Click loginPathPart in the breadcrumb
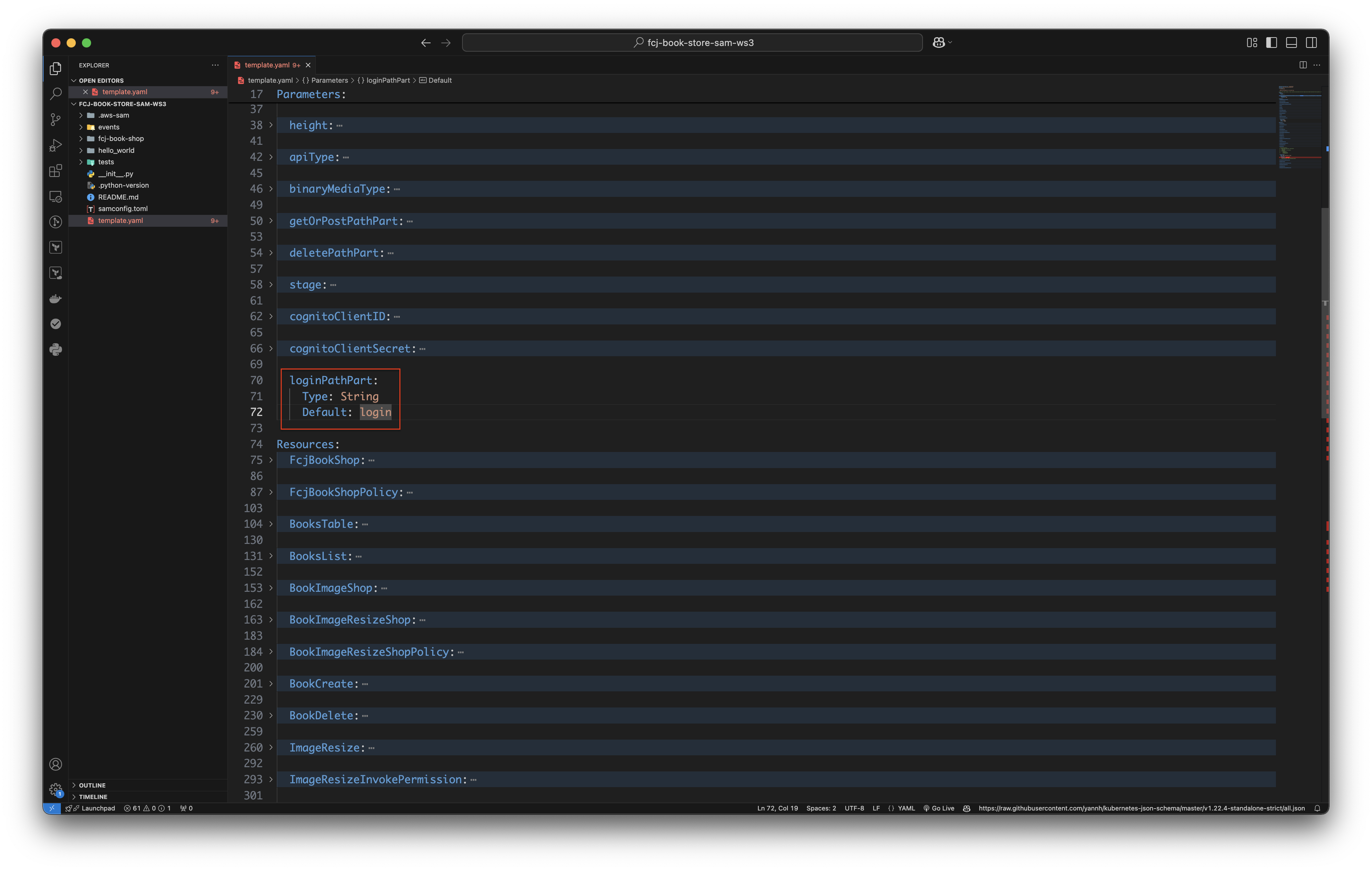 click(388, 80)
